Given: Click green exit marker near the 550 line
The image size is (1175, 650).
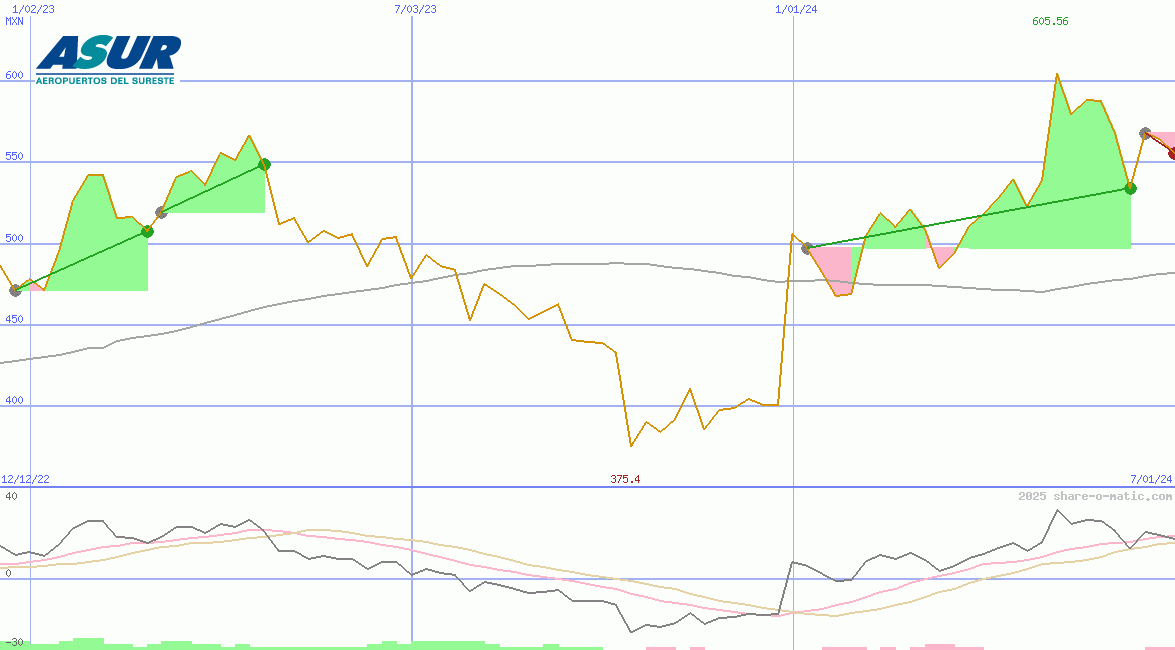Looking at the screenshot, I should (x=264, y=164).
